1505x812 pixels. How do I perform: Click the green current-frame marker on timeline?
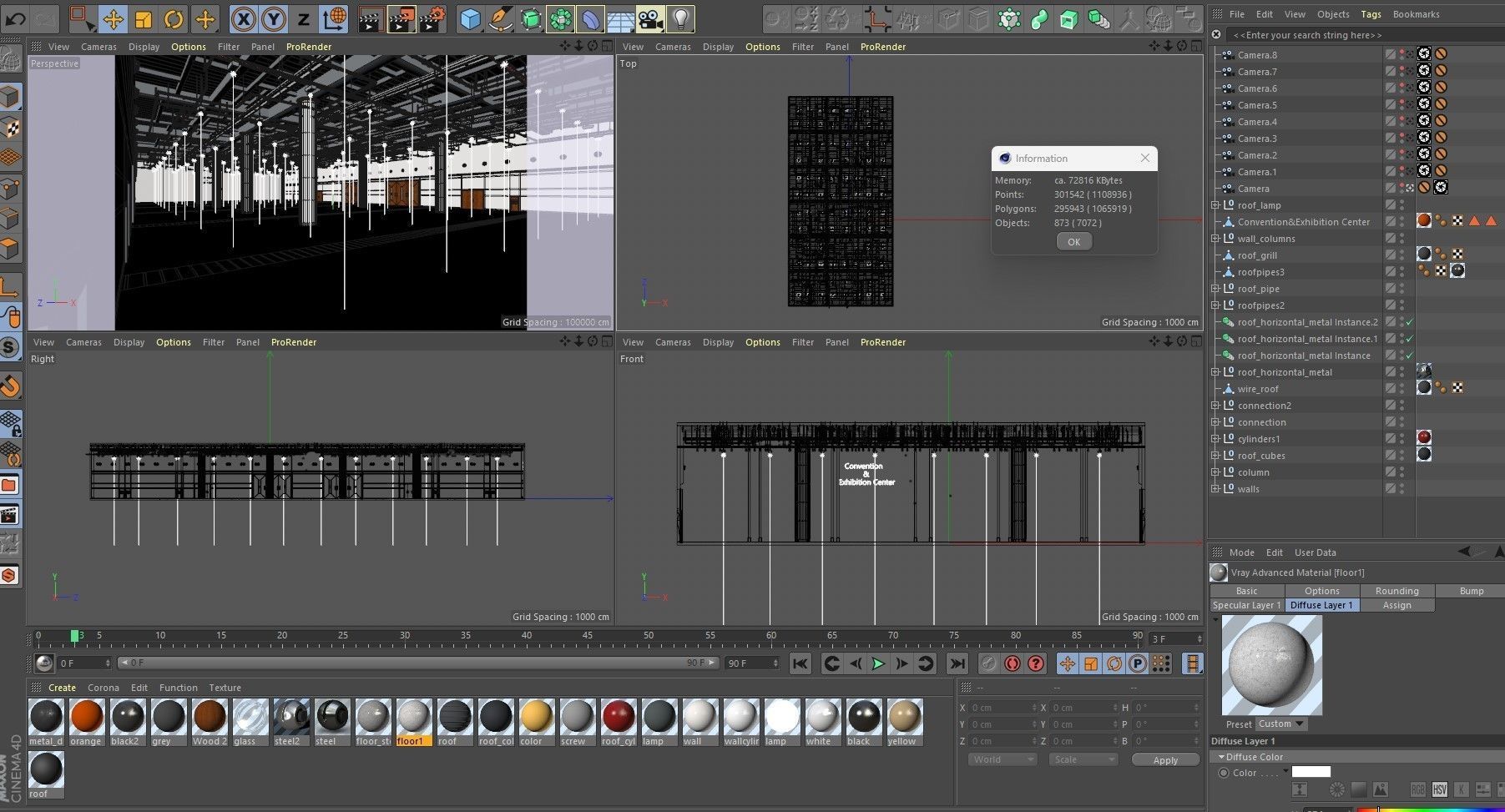[x=74, y=636]
